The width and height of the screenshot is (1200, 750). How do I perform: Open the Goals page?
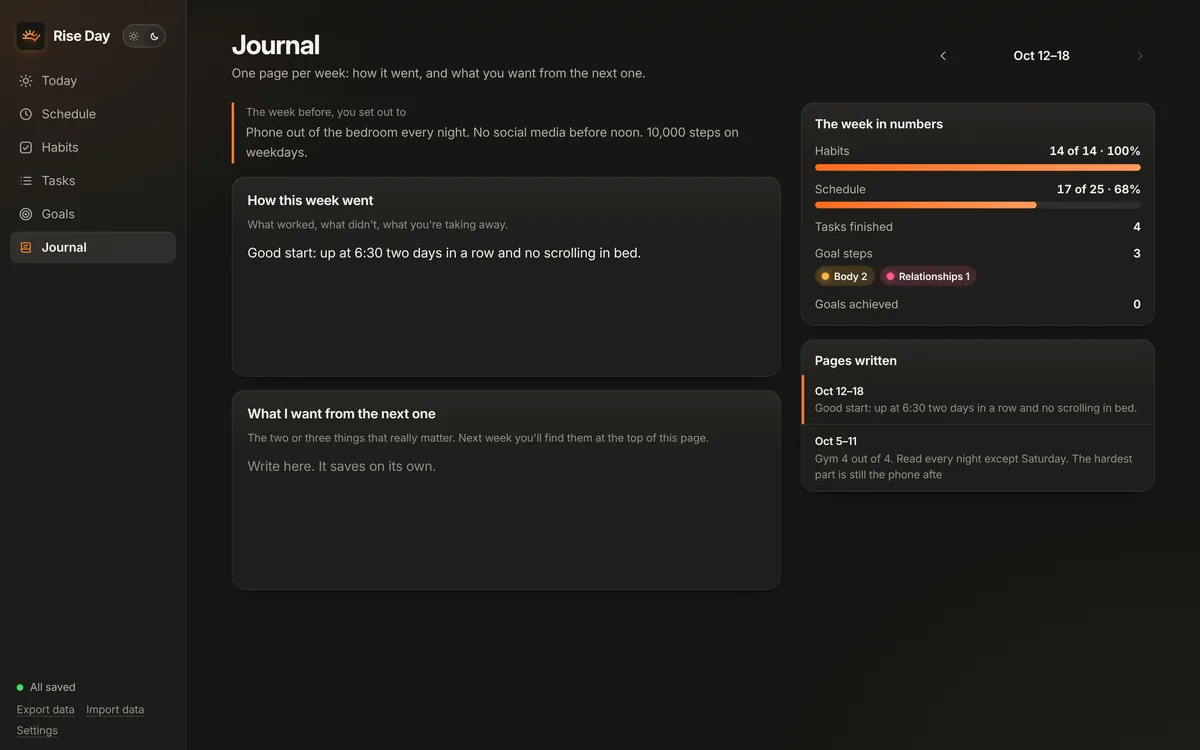click(93, 214)
